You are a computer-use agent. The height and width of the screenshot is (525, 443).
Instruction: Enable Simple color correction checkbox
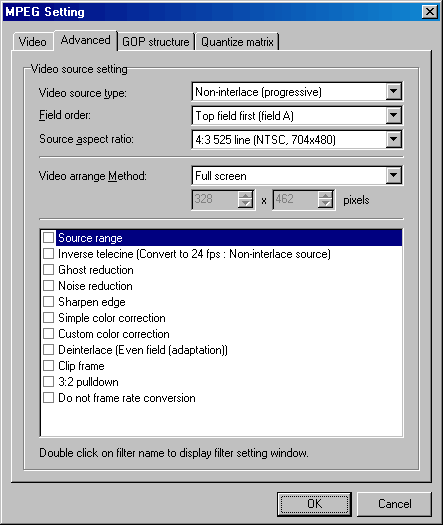49,318
